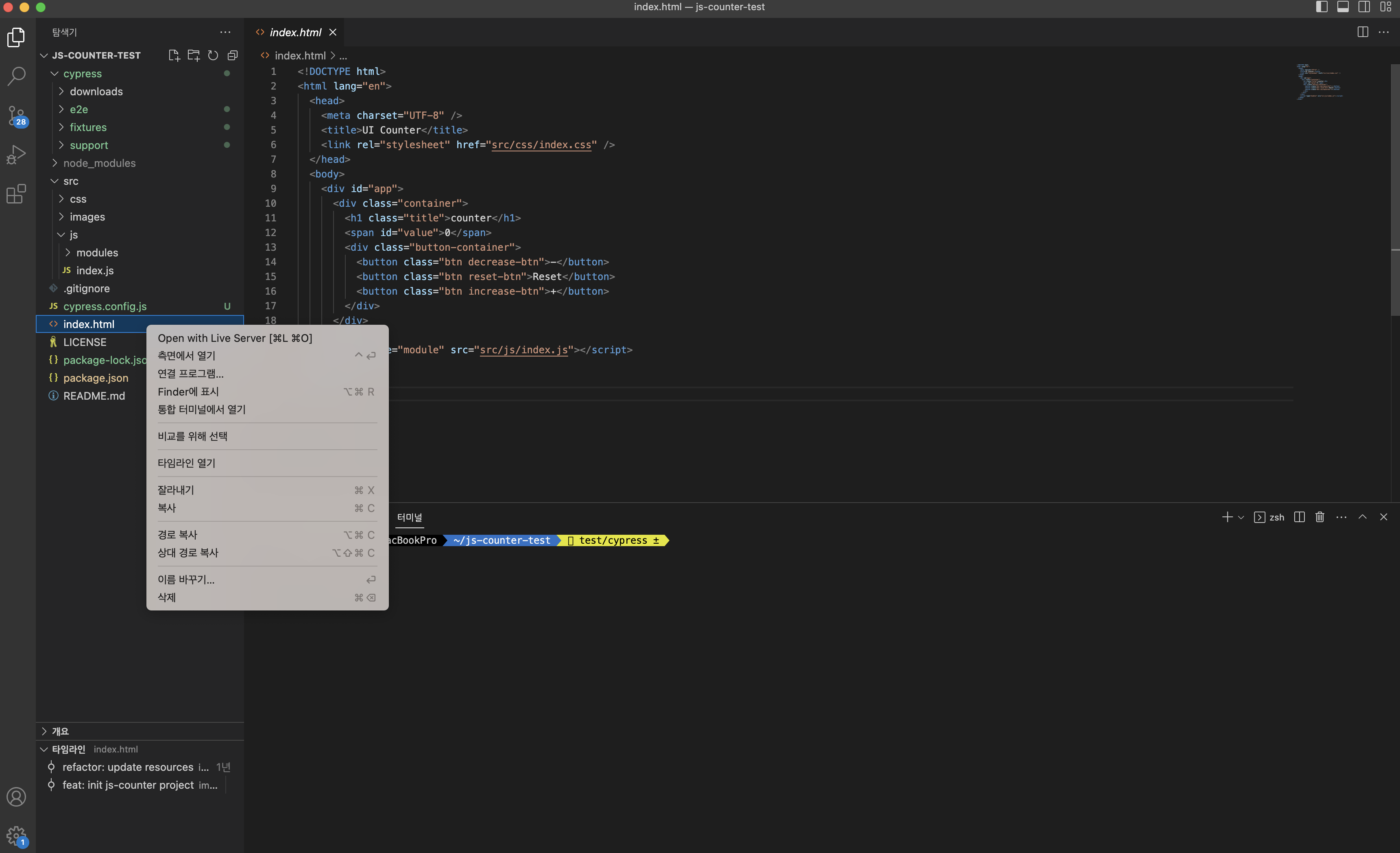The image size is (1400, 853).
Task: Choose 경로 복사 copy path entry
Action: (268, 534)
